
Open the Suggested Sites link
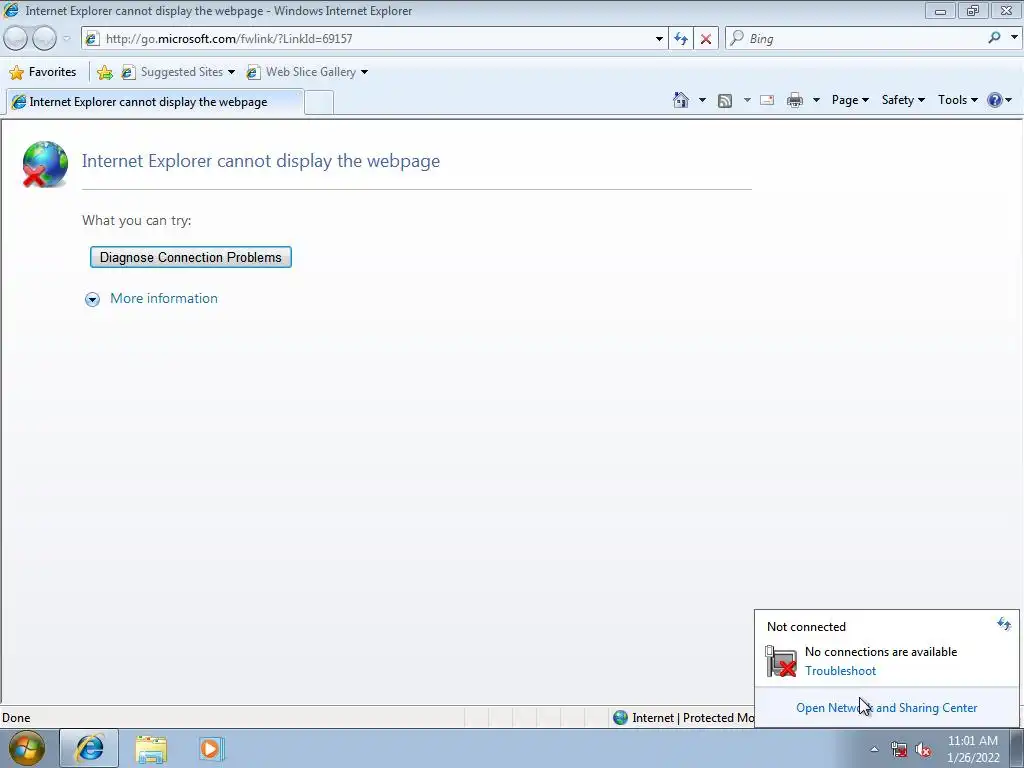pos(173,72)
